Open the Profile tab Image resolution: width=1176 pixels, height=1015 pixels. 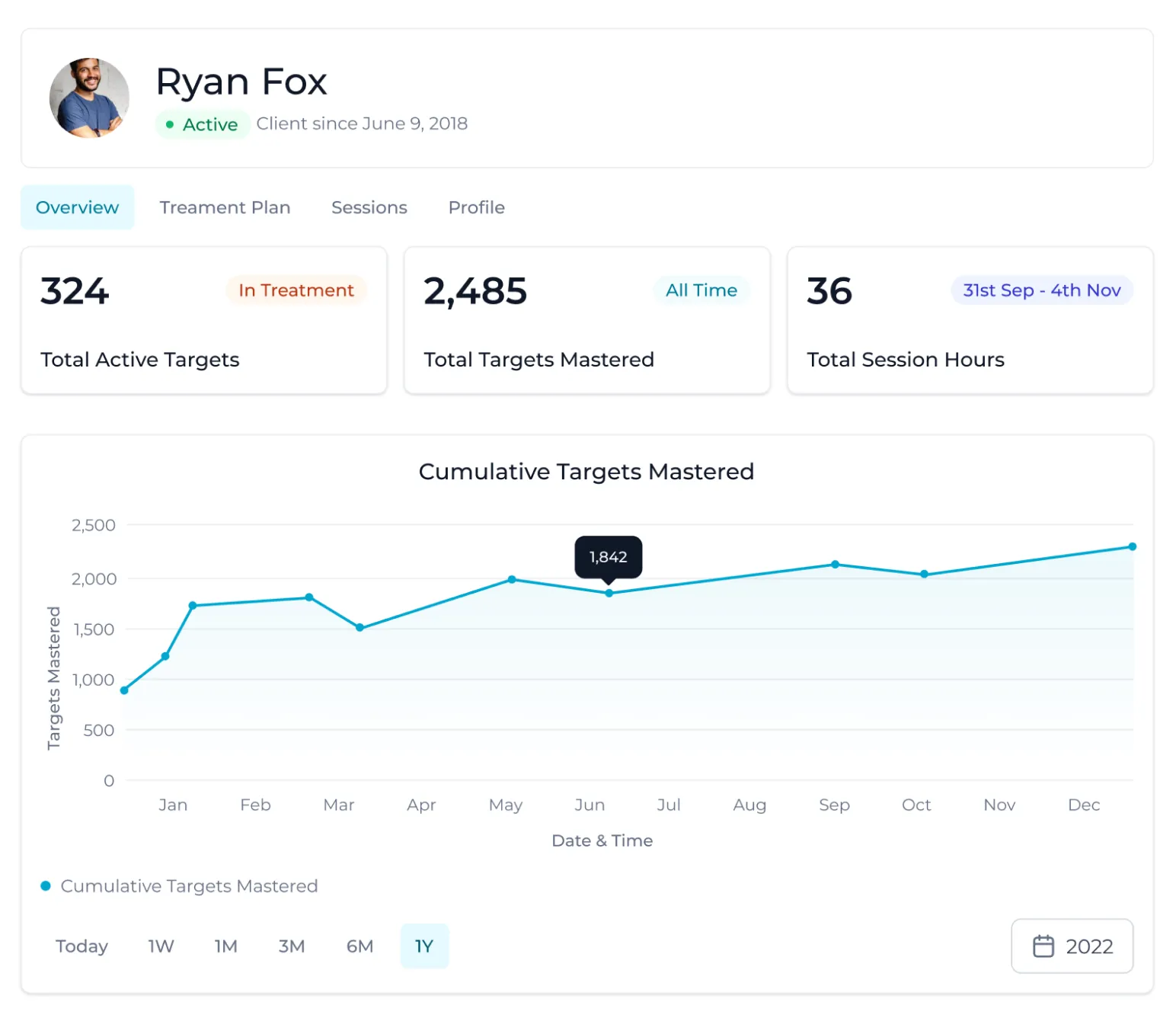pyautogui.click(x=477, y=207)
